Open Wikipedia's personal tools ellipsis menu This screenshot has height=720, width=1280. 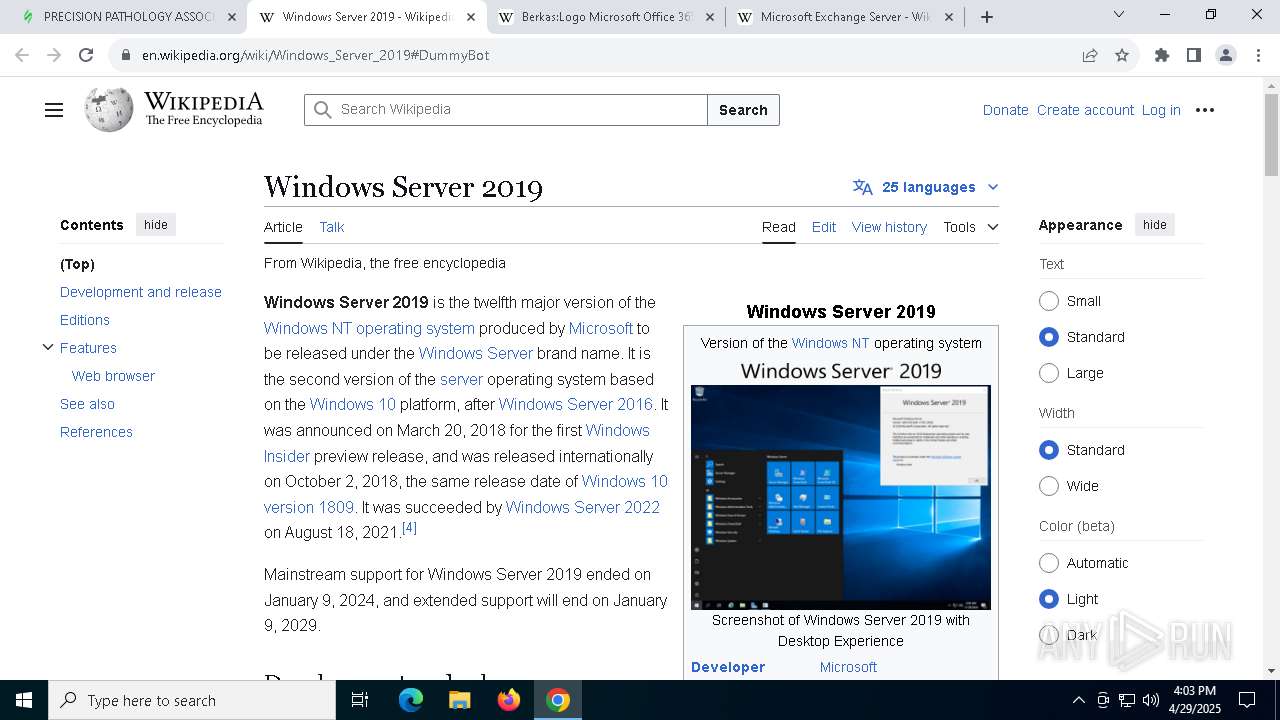tap(1205, 110)
